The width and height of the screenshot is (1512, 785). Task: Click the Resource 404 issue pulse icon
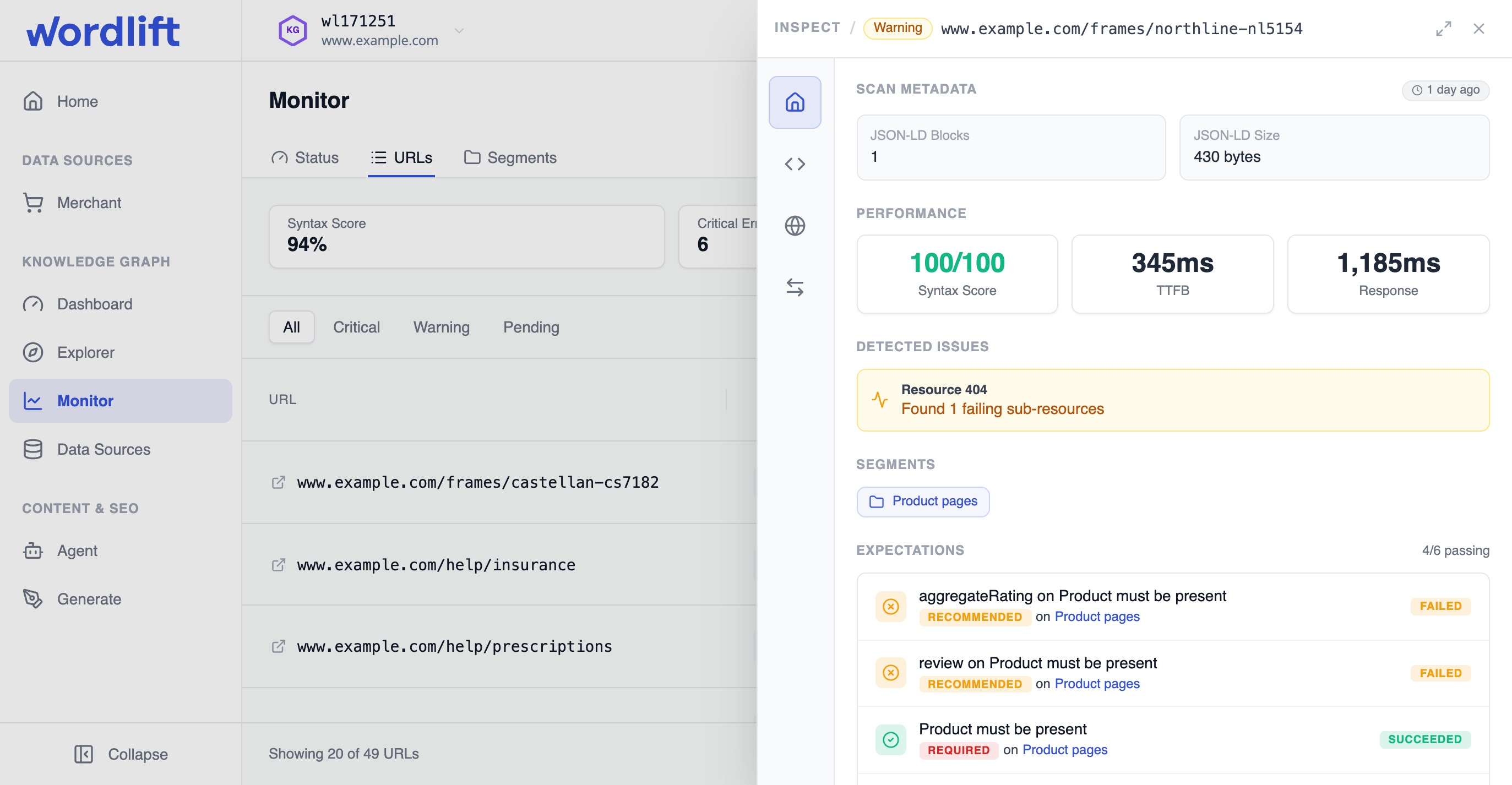[879, 400]
